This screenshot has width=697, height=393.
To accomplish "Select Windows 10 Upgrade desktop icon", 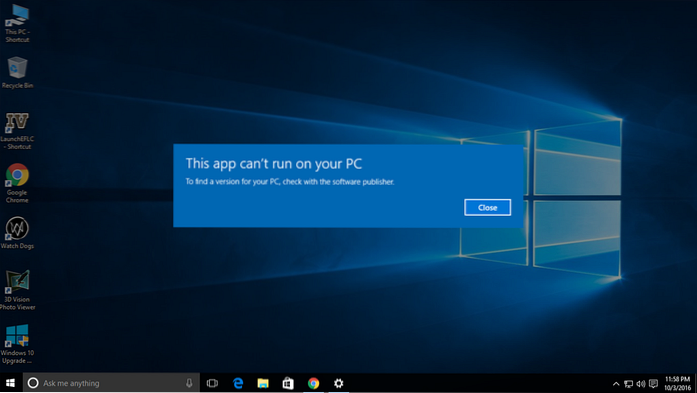I will (x=17, y=344).
